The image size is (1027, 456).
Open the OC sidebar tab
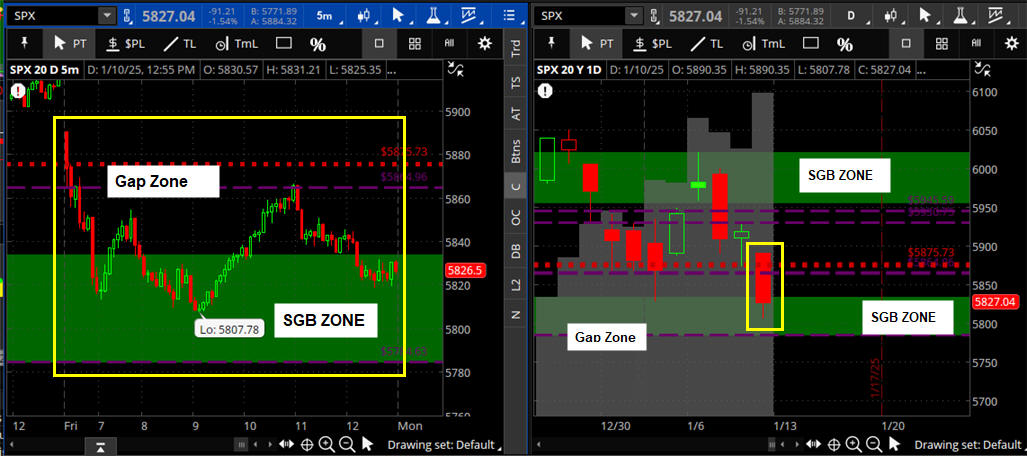(515, 218)
